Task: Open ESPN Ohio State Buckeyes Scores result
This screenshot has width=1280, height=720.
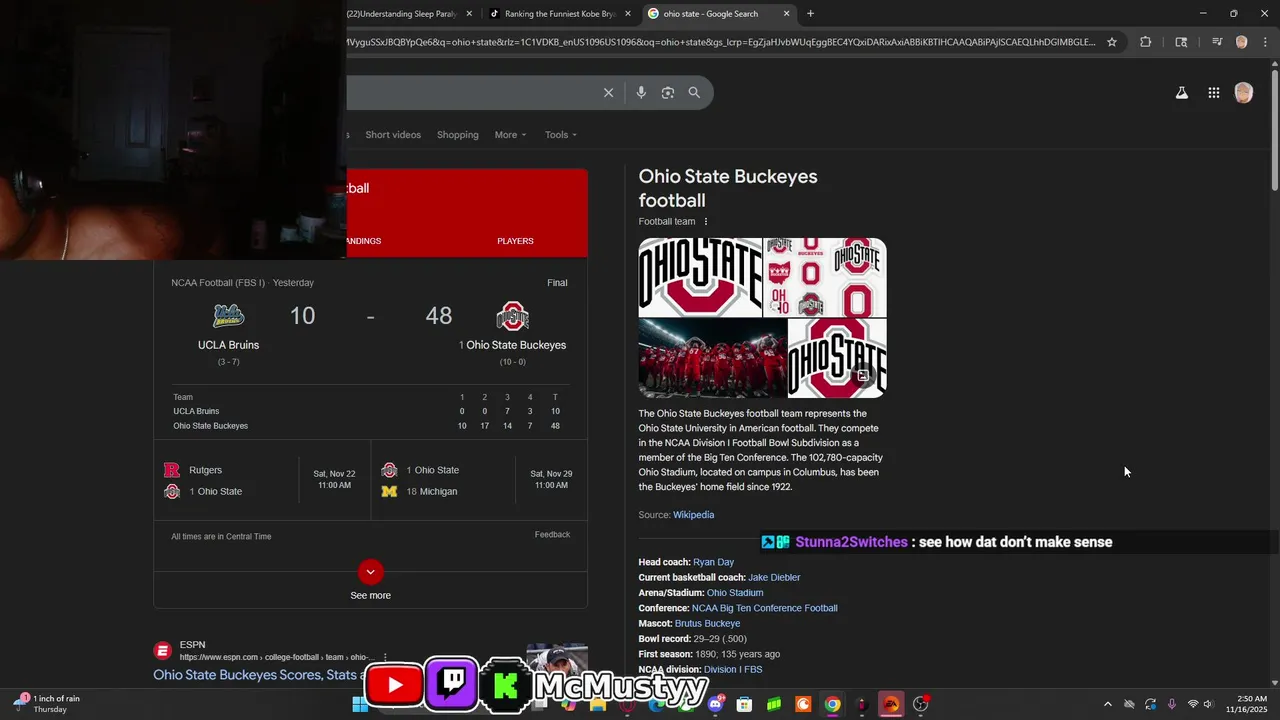Action: (x=260, y=675)
